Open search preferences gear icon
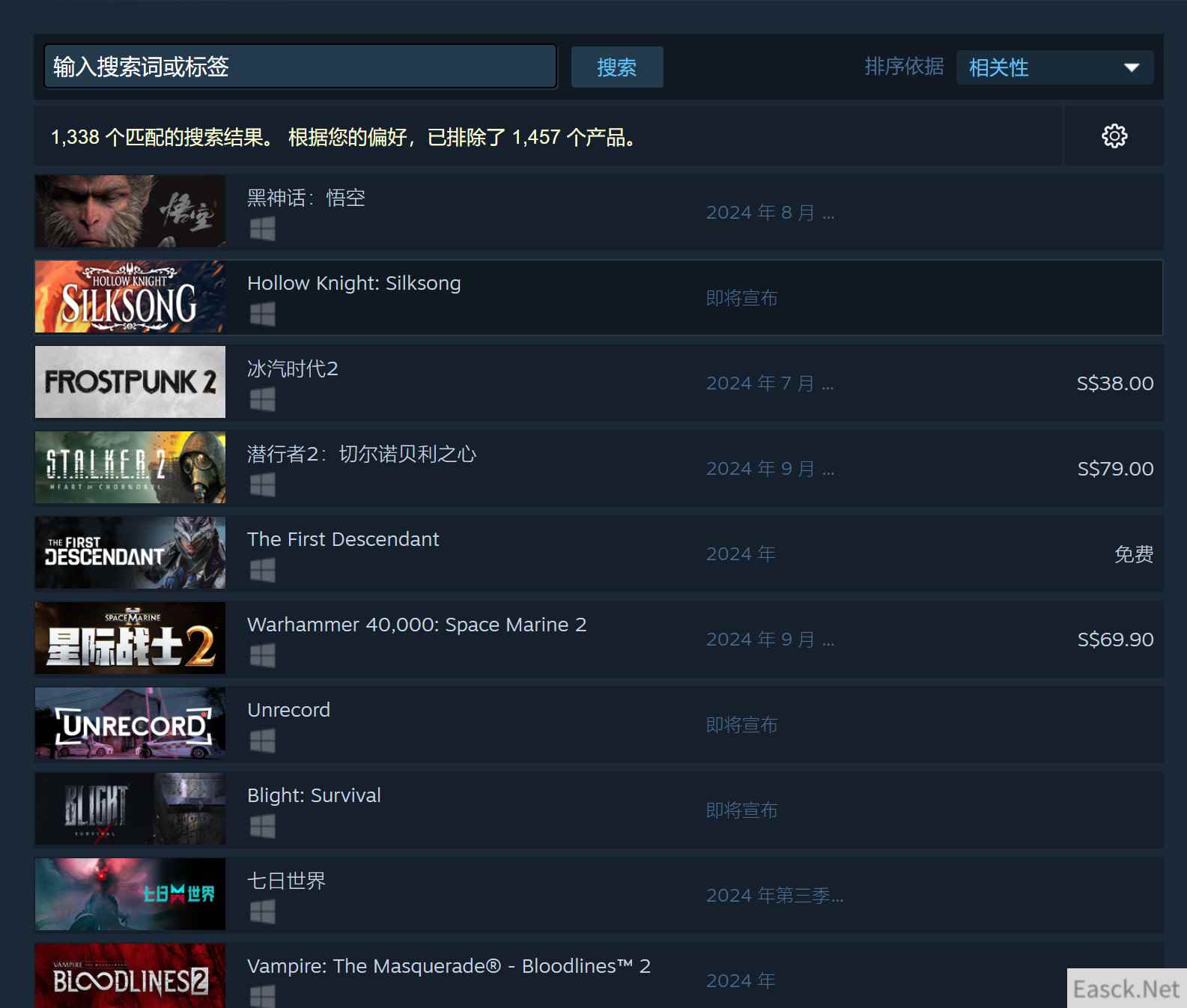Screen dimensions: 1187x1008 pyautogui.click(x=1114, y=136)
